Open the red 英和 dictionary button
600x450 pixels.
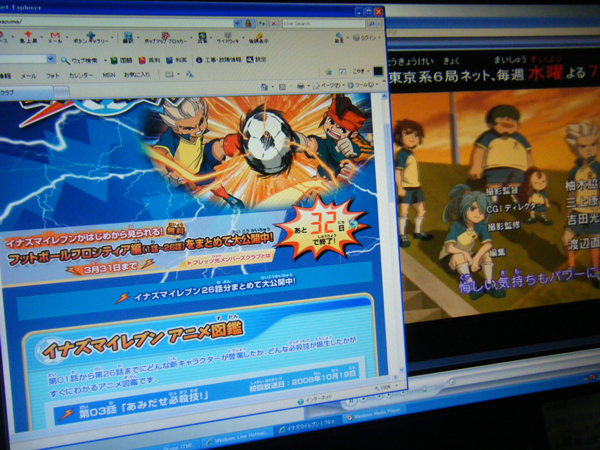coord(149,60)
